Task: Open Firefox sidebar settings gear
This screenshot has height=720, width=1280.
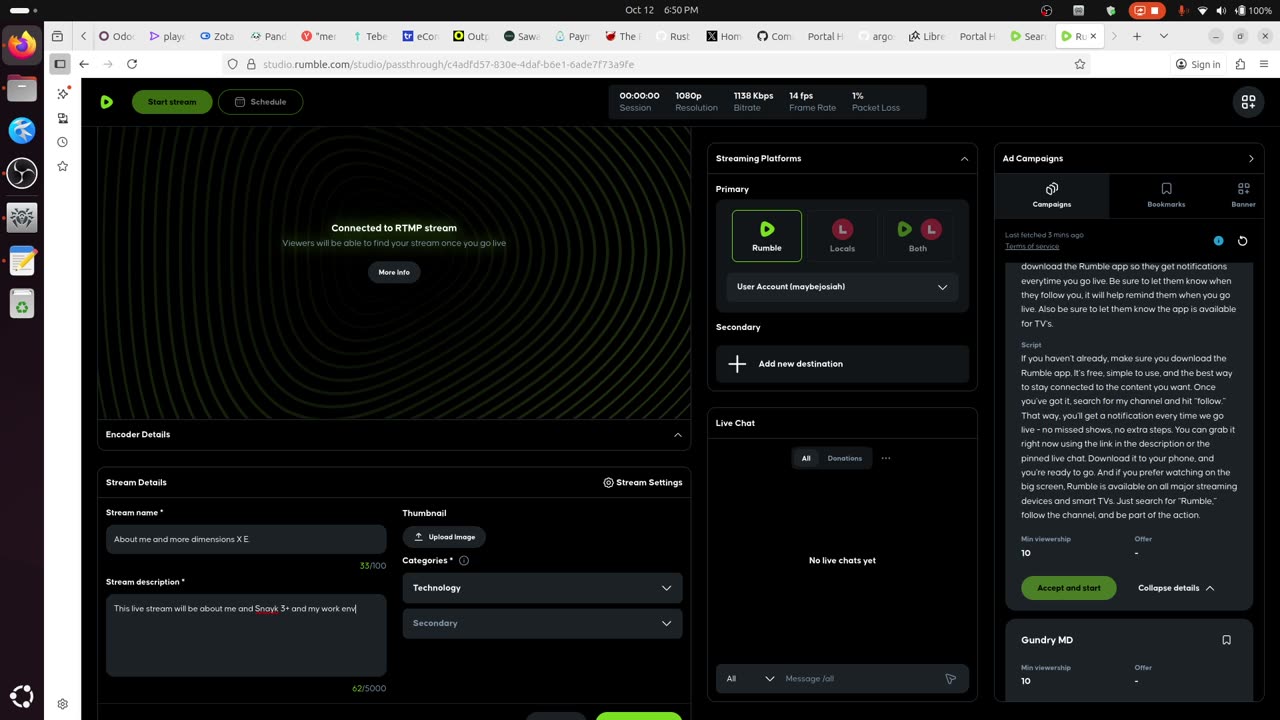Action: [x=63, y=704]
